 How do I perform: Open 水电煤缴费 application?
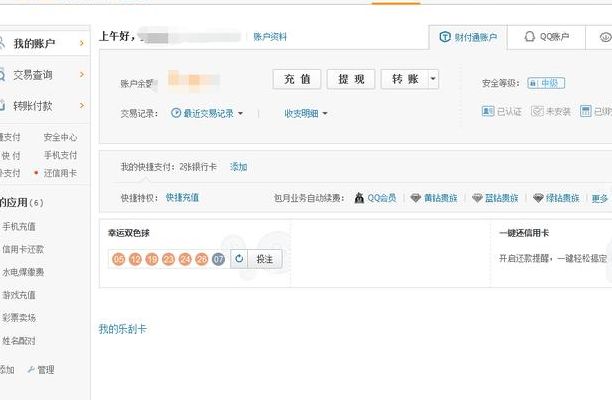click(23, 272)
